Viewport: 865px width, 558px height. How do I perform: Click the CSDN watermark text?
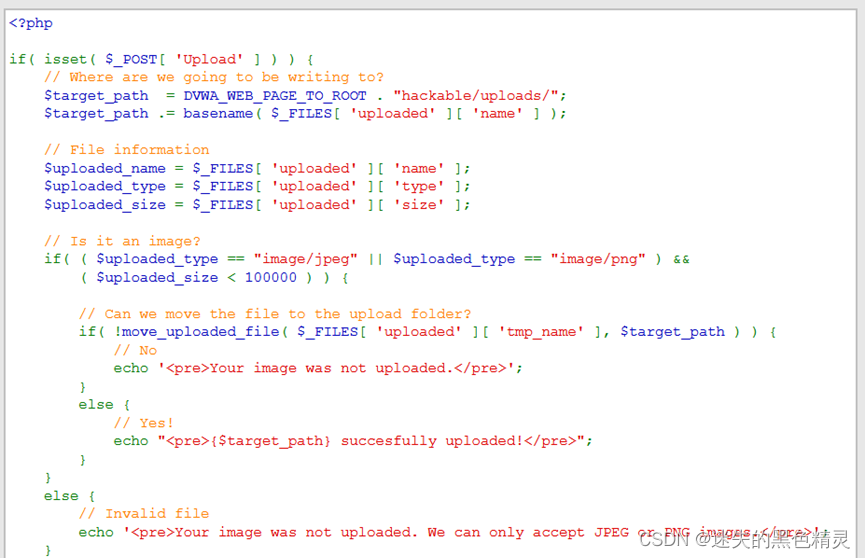(x=744, y=539)
